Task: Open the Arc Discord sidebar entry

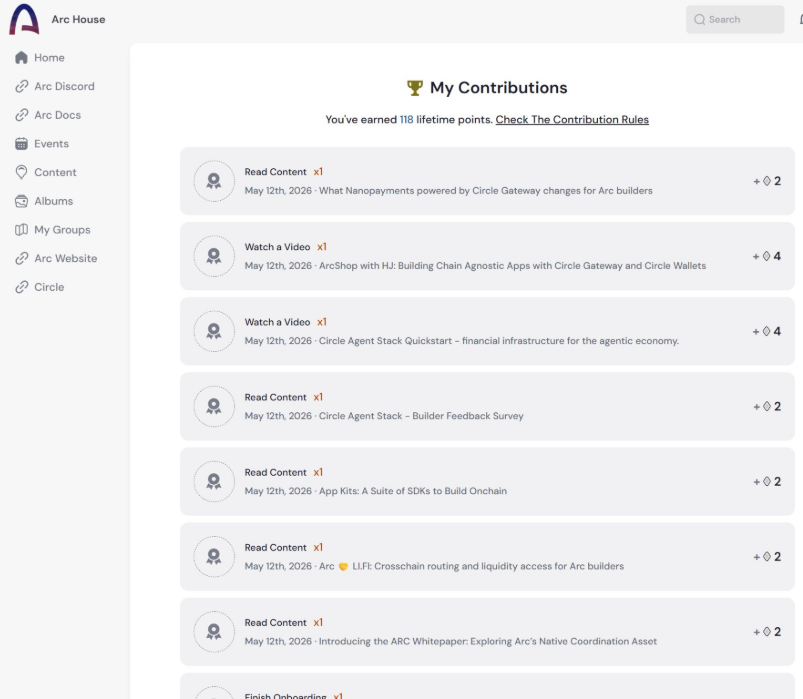Action: point(55,87)
